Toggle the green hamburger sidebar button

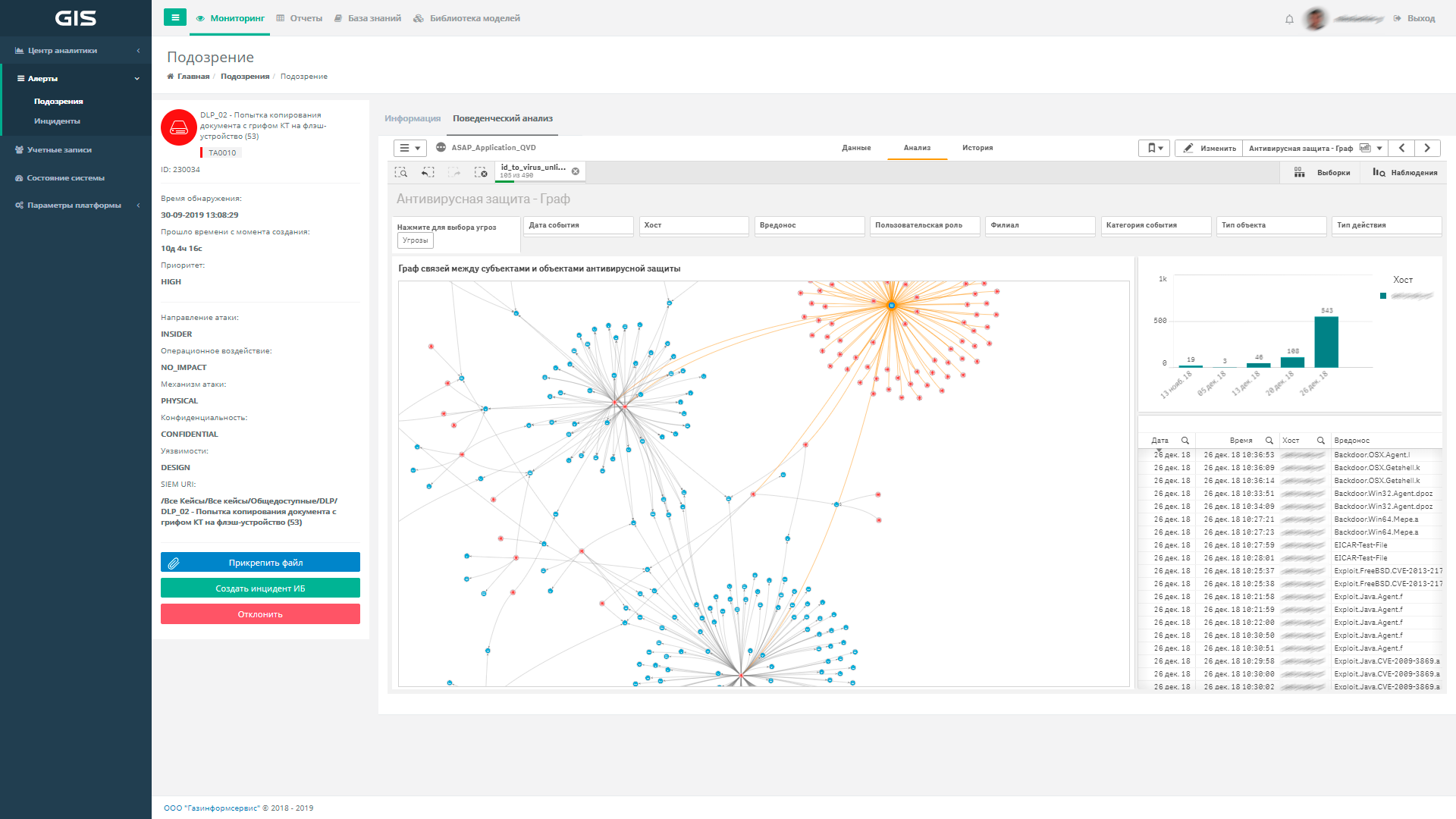(x=174, y=17)
